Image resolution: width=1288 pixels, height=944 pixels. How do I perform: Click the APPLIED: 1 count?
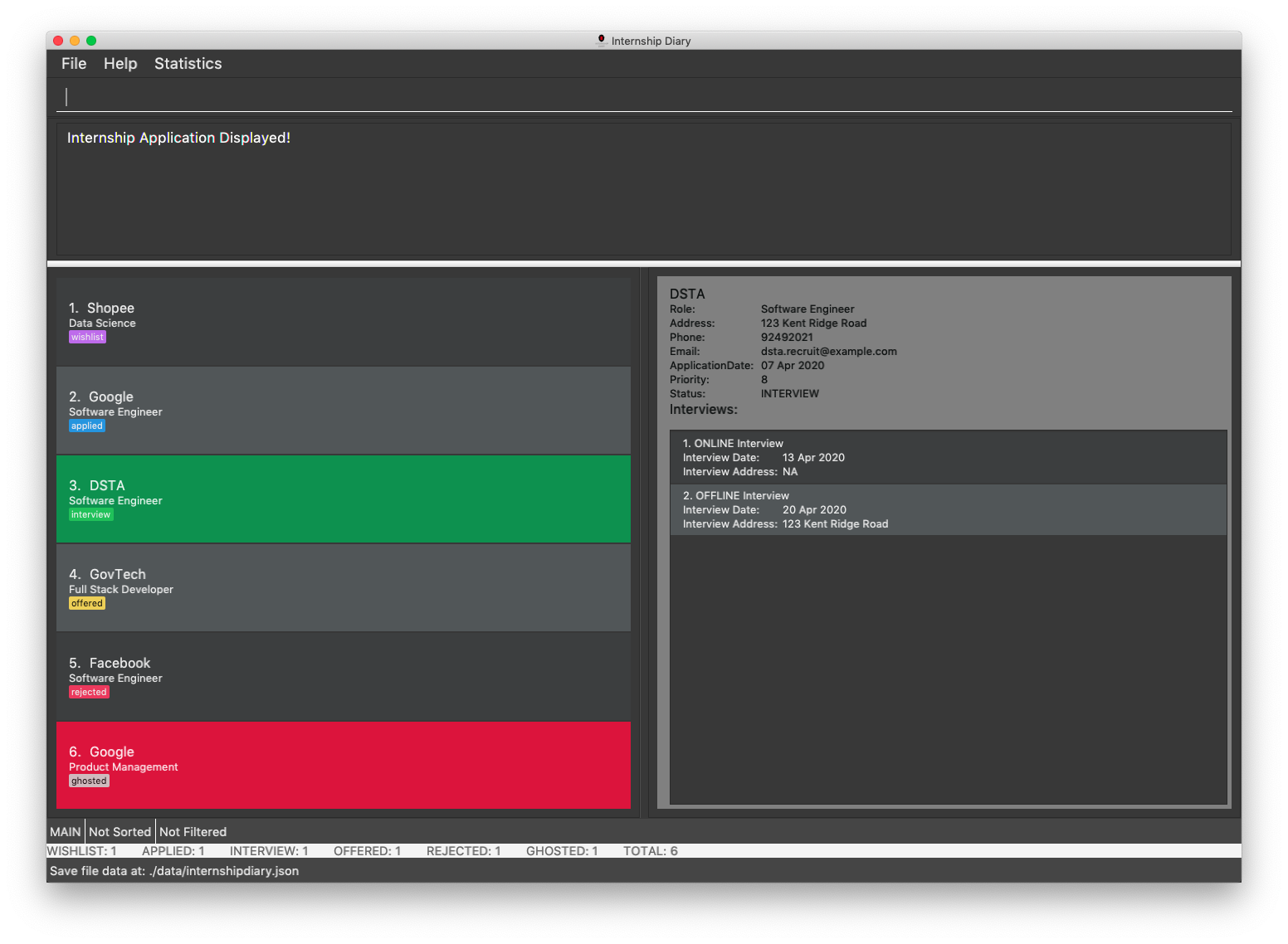[x=173, y=851]
